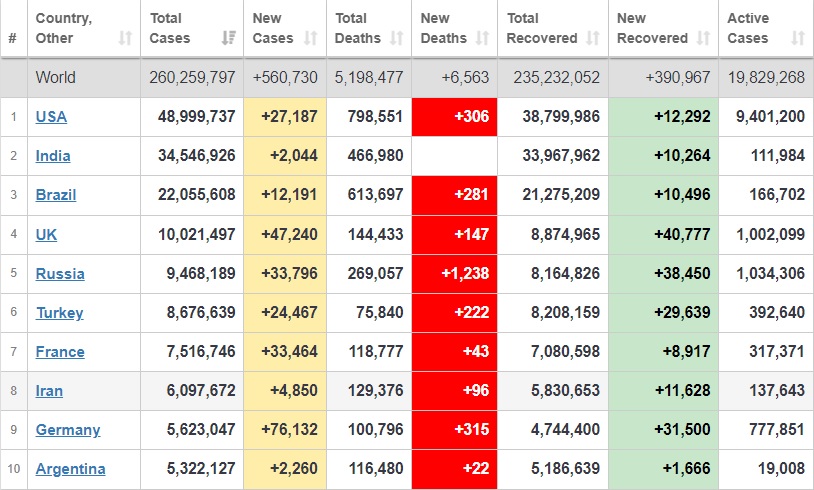Click Russia's red +1,238 new deaths cell
Viewport: 814px width, 490px height.
(x=454, y=273)
